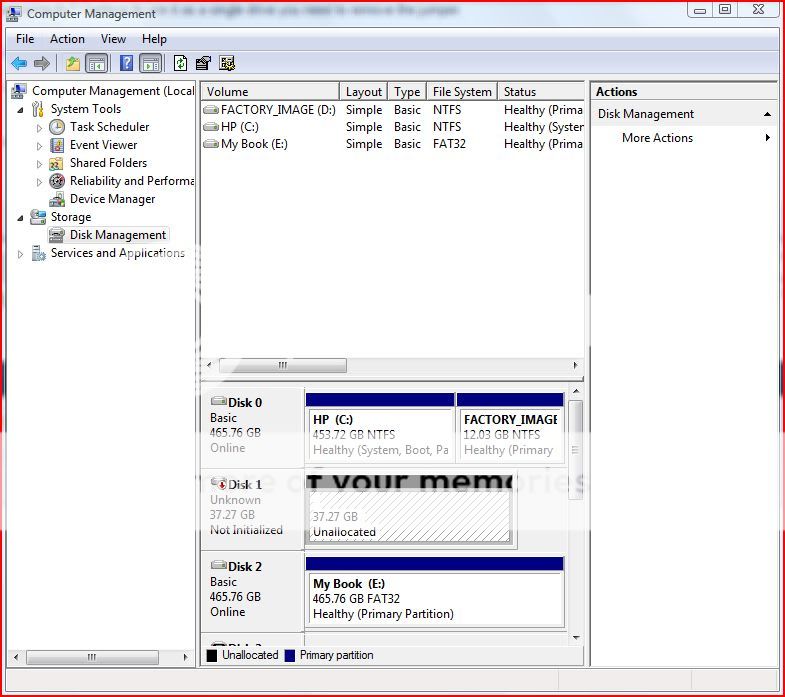785x697 pixels.
Task: Click the Refresh toolbar icon
Action: tap(180, 63)
